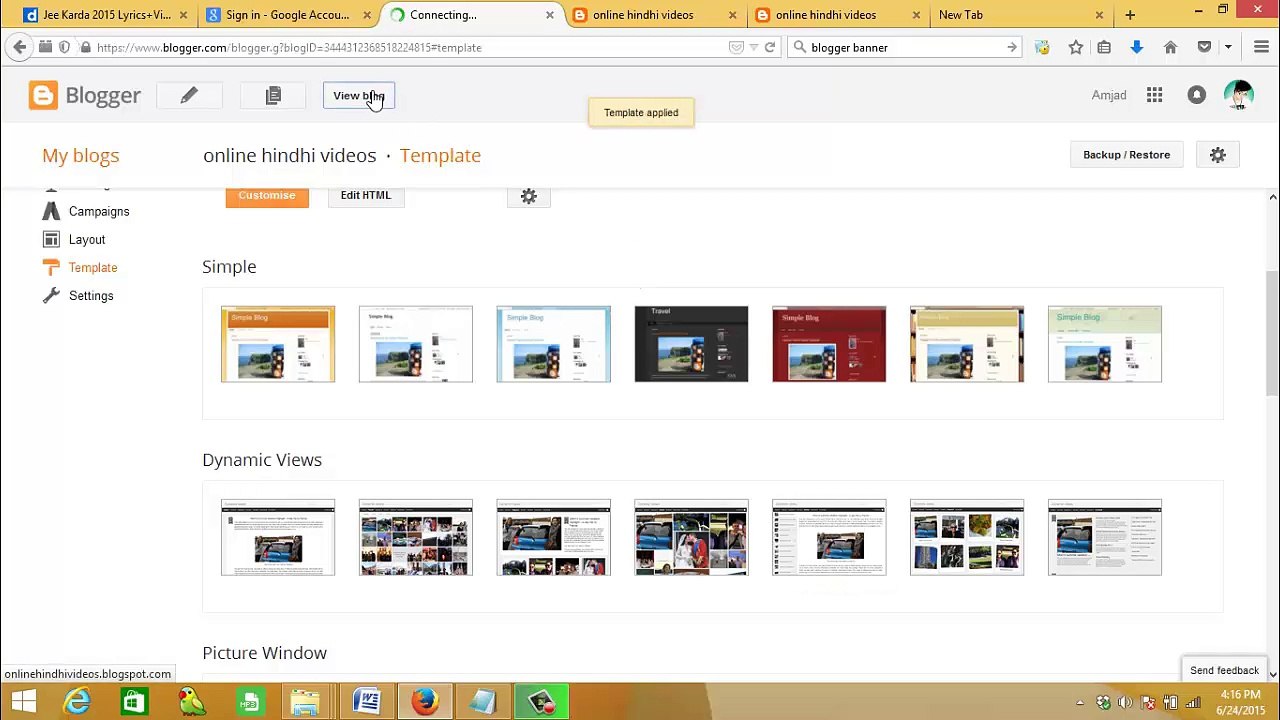Click the orange Blogger logo
The width and height of the screenshot is (1280, 720).
click(x=43, y=95)
